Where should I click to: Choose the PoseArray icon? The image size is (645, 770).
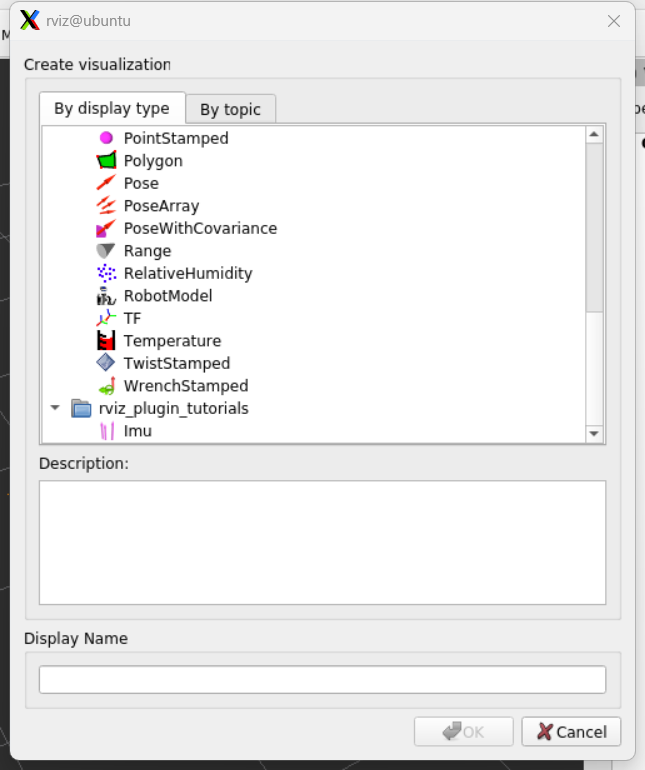click(x=106, y=206)
